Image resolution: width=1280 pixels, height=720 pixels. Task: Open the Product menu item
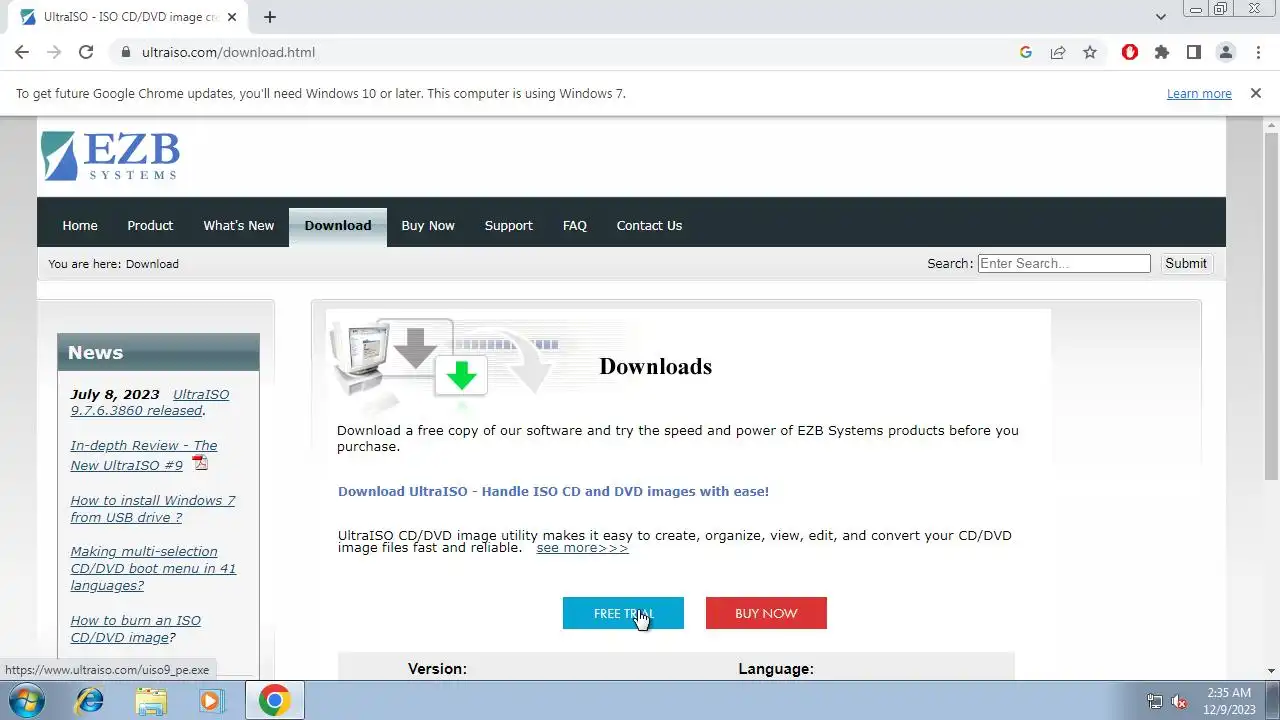pyautogui.click(x=150, y=226)
